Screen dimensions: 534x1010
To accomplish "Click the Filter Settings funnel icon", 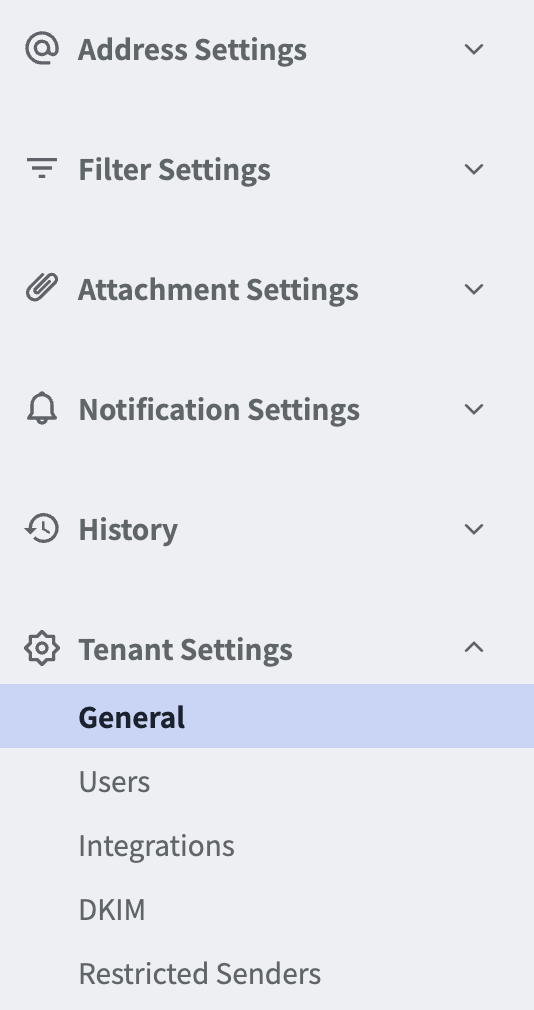I will point(42,169).
